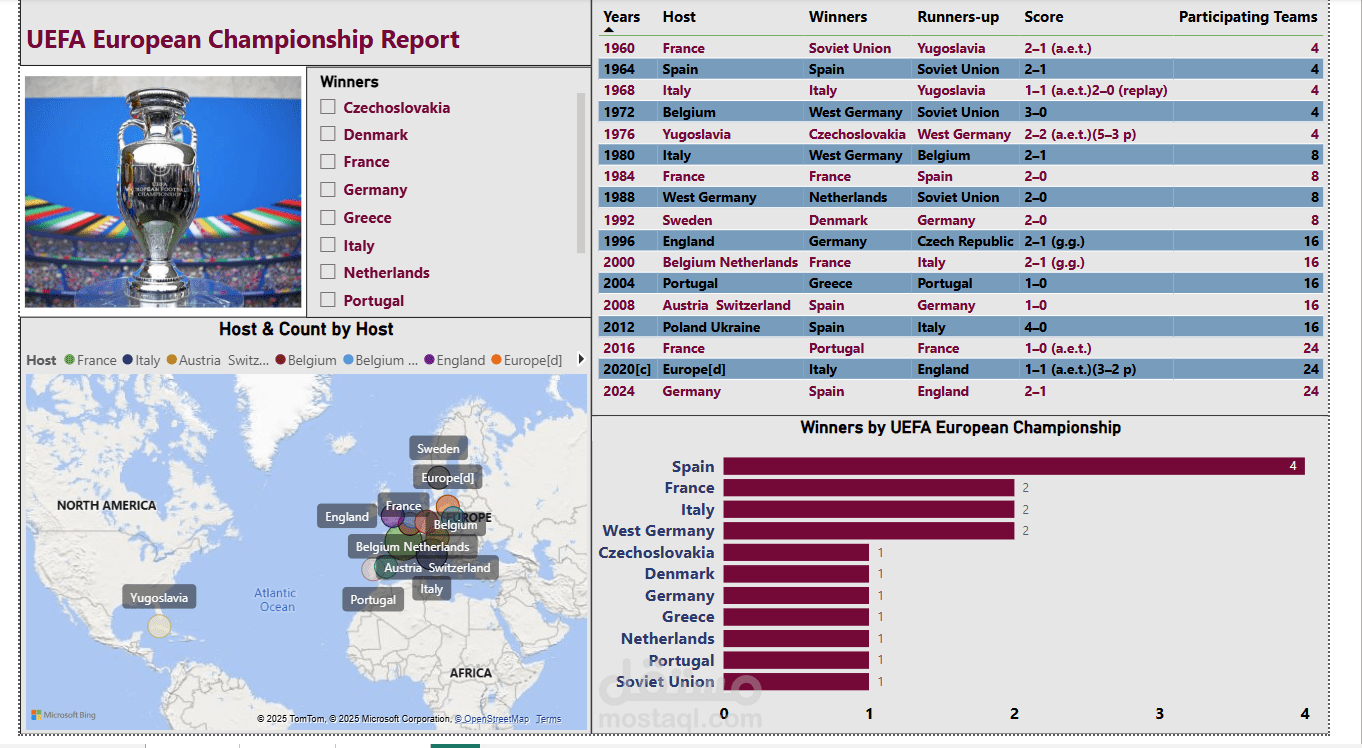
Task: Enable the Germany checkbox in Winners slicer
Action: (x=327, y=190)
